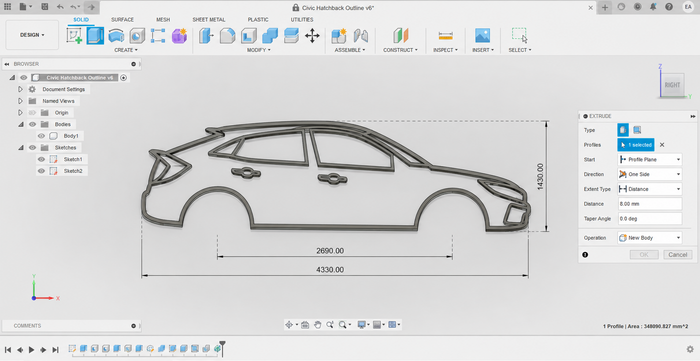This screenshot has height=361, width=700.
Task: Switch to the UTILITIES tab
Action: click(x=302, y=20)
